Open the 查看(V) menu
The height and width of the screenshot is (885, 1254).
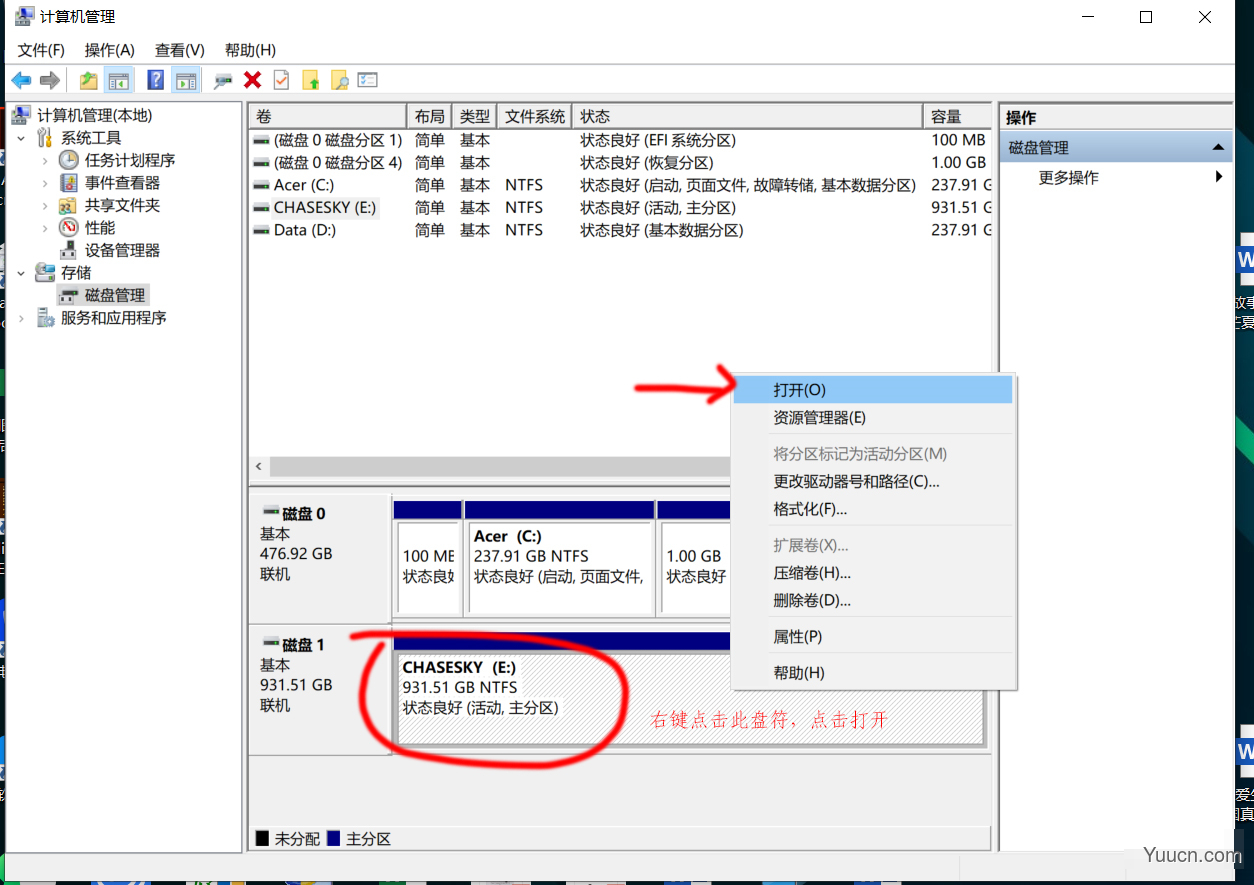(x=180, y=50)
